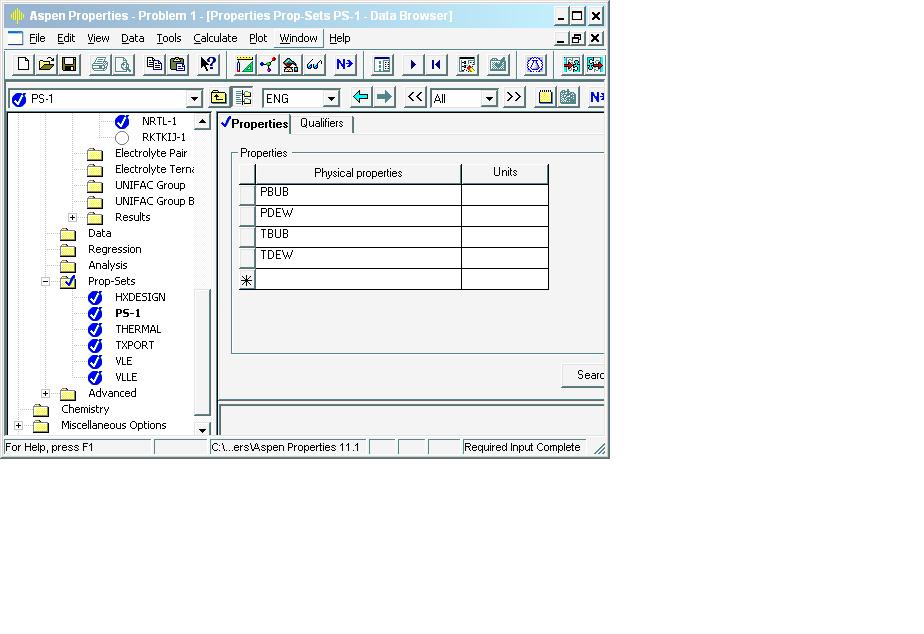Click the Up One Level folder icon
Viewport: 924px width, 634px height.
[219, 97]
